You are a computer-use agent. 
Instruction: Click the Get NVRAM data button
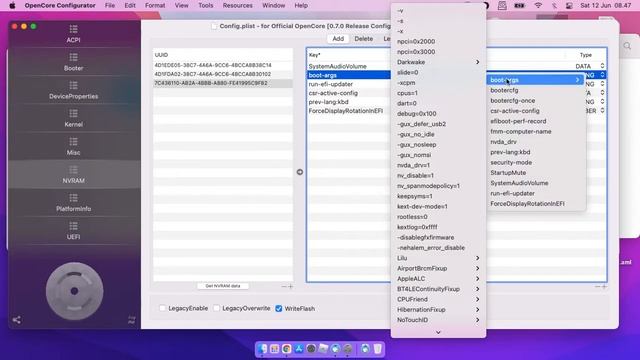(x=223, y=286)
